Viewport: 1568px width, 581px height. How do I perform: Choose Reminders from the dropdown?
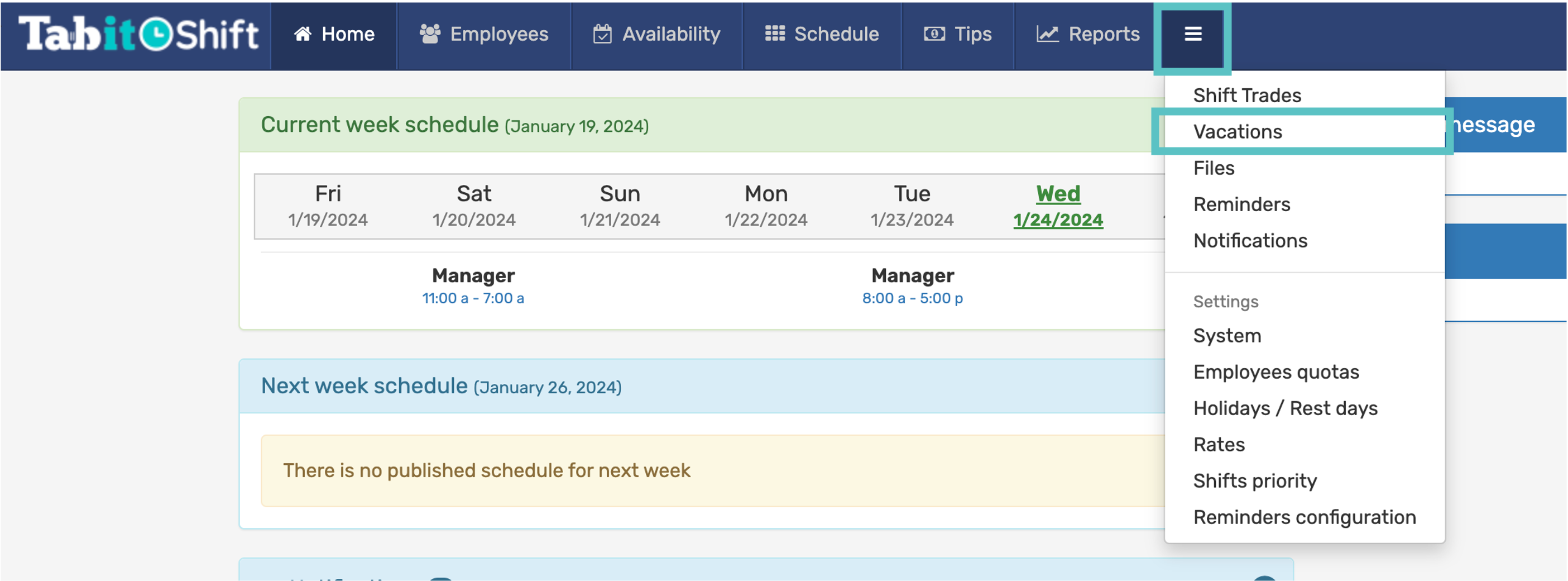[x=1241, y=204]
